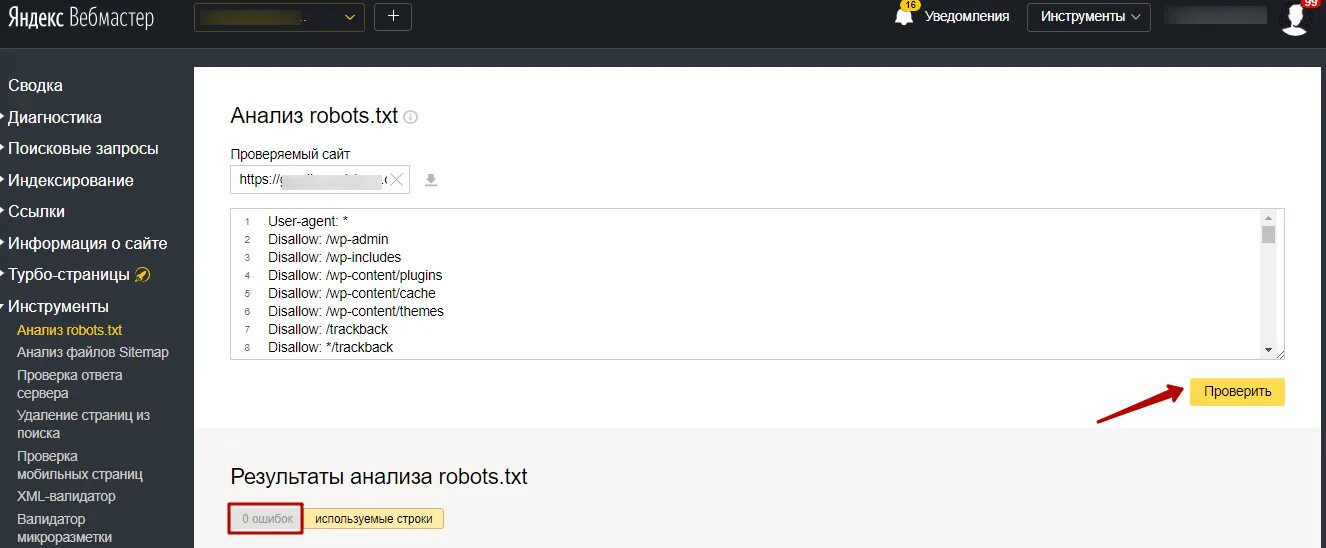Click the line 'Disallow: */trackback'
Image resolution: width=1326 pixels, height=548 pixels.
[331, 347]
